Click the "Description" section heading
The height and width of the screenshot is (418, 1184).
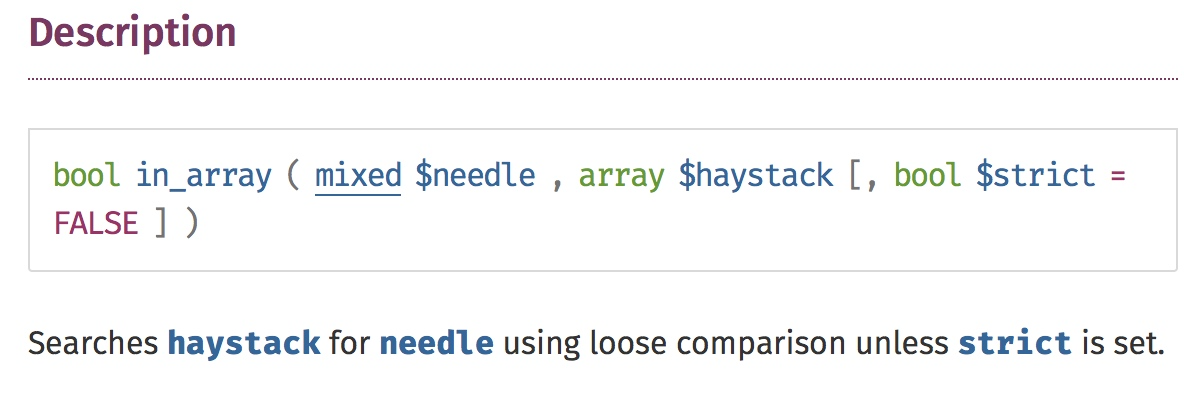click(x=132, y=34)
